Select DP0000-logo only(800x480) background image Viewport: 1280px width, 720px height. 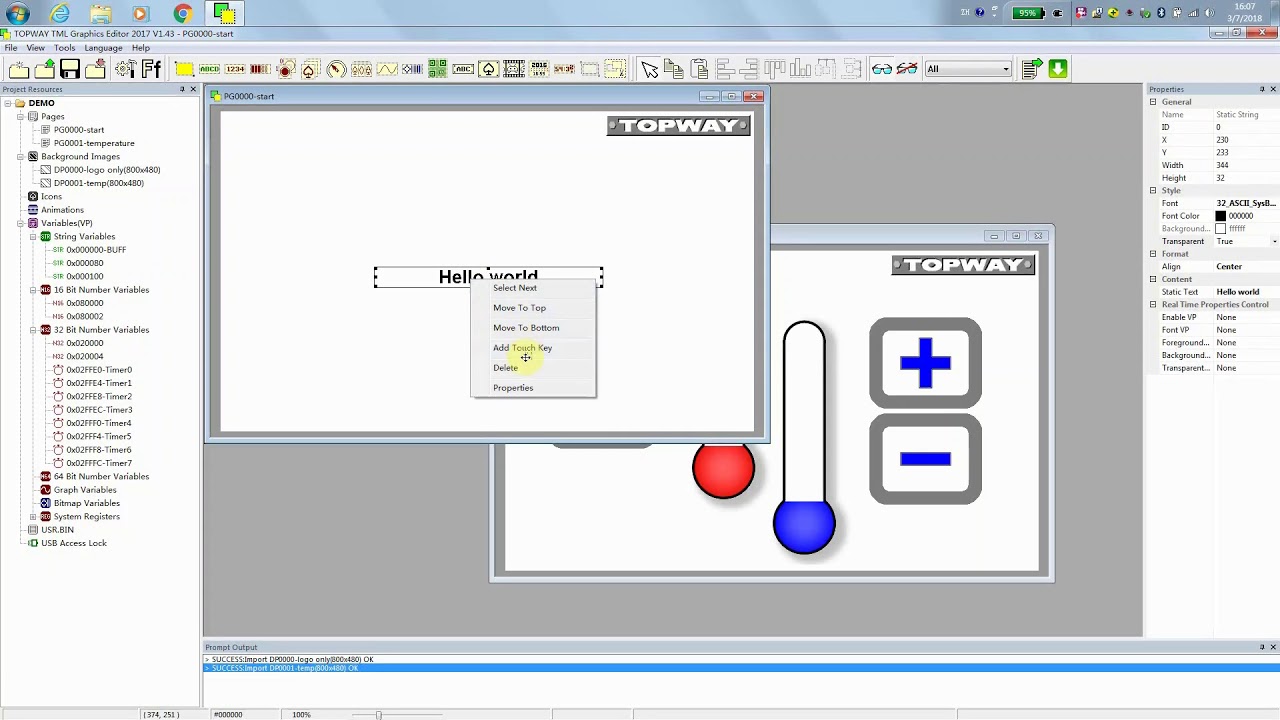pos(107,170)
